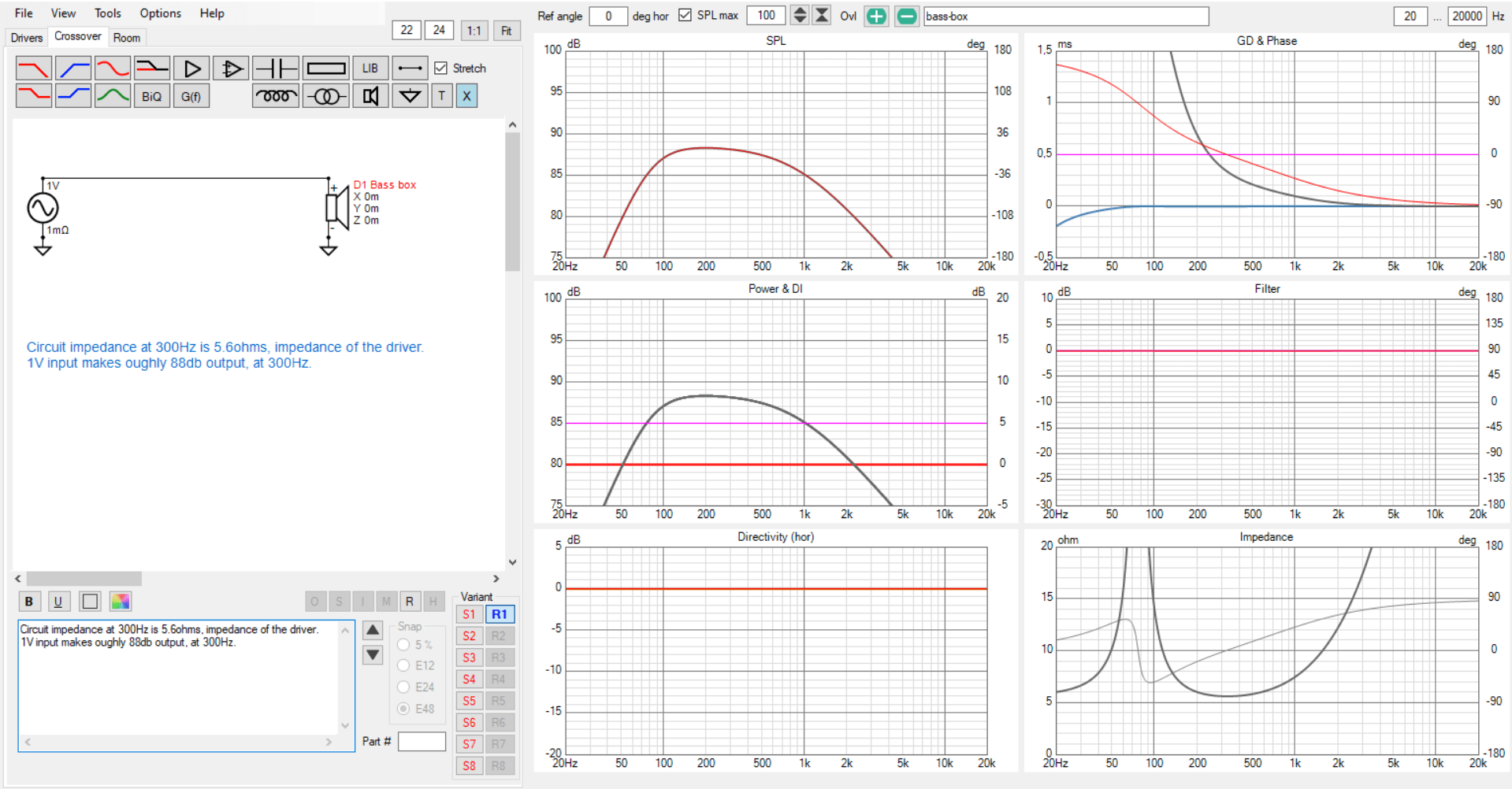Add a resistor to the schematic
Screen dimensions: 1512x789
pyautogui.click(x=326, y=69)
